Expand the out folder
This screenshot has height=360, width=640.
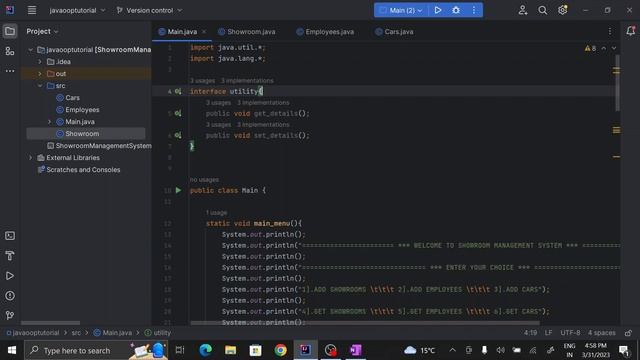[40, 74]
